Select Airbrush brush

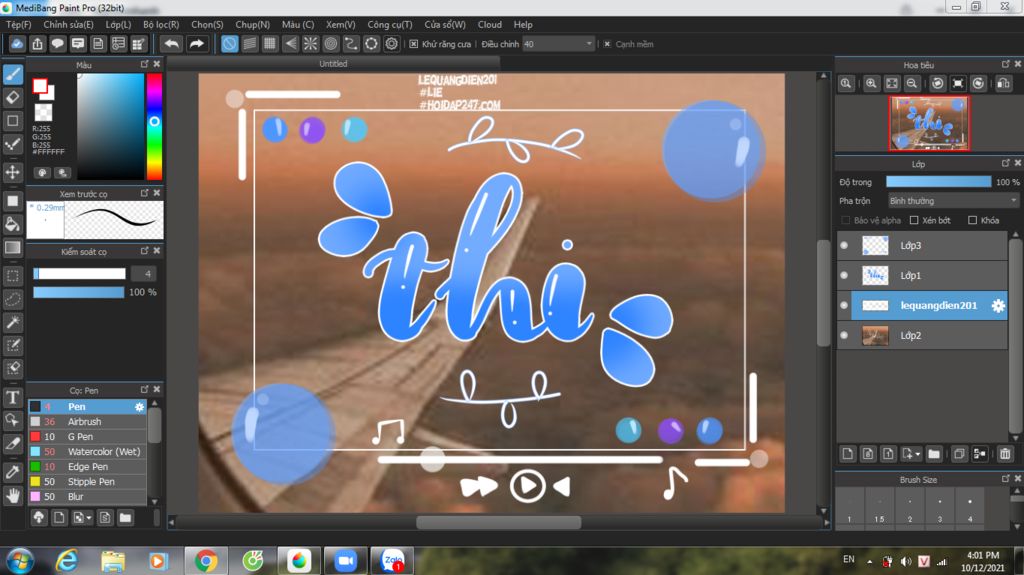click(x=88, y=421)
